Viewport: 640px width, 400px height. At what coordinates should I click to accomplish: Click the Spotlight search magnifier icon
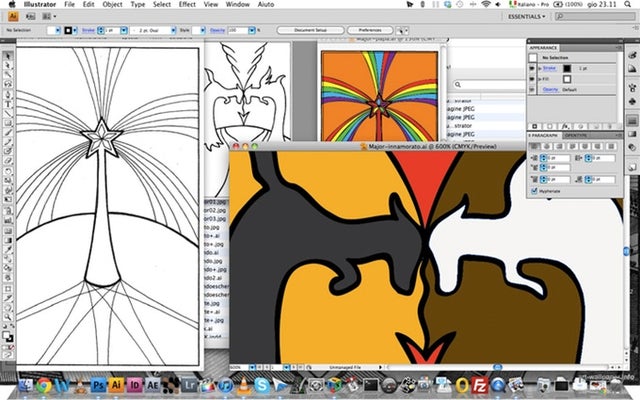pos(628,5)
